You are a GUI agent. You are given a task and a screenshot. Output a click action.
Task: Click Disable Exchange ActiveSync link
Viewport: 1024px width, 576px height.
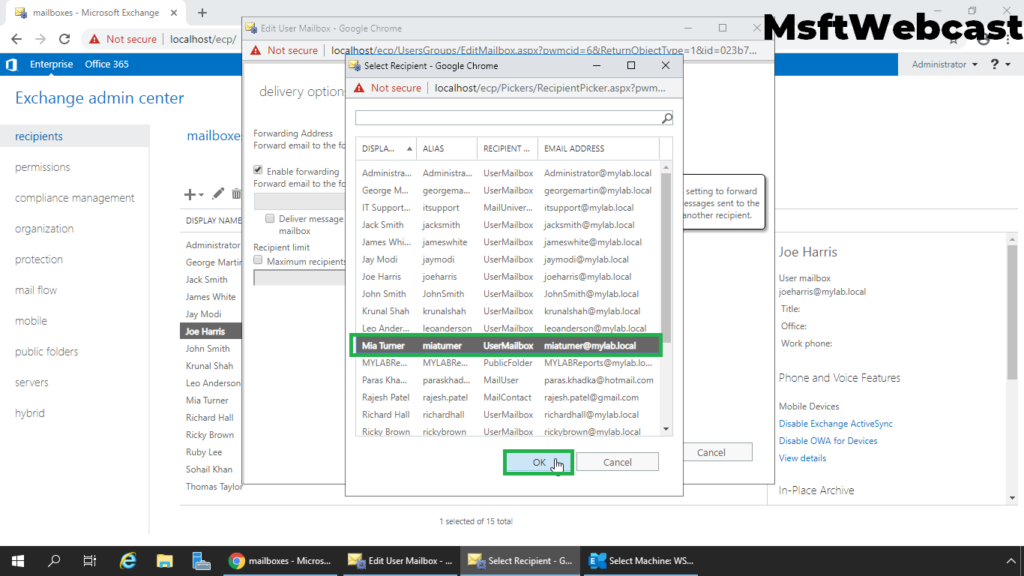[835, 424]
